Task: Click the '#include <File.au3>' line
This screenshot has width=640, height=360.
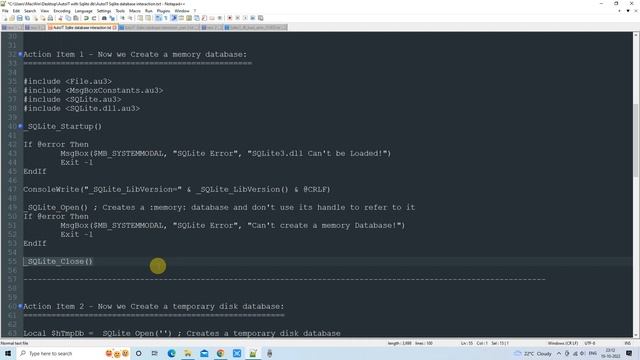Action: click(67, 81)
